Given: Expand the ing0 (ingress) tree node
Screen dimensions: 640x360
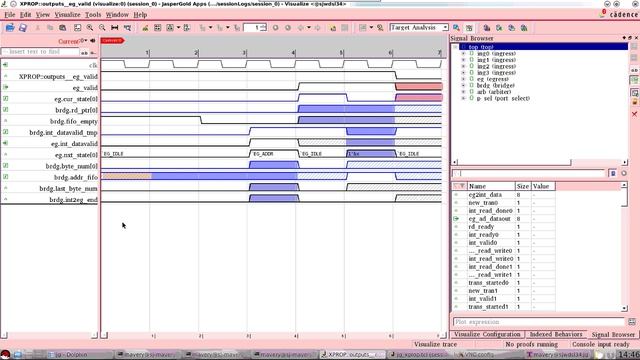Looking at the screenshot, I should pyautogui.click(x=463, y=53).
